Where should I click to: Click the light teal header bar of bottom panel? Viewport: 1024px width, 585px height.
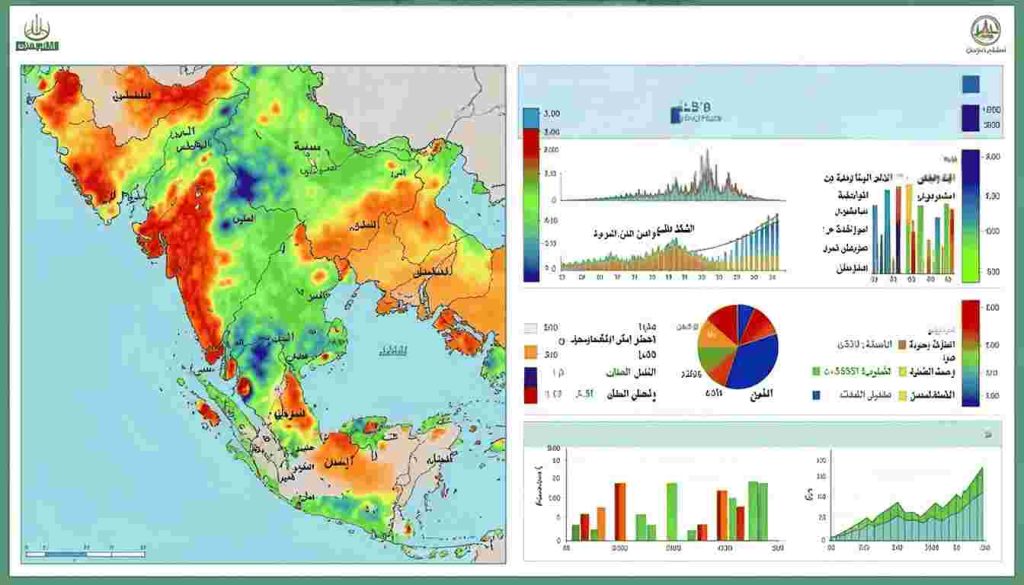pos(760,432)
